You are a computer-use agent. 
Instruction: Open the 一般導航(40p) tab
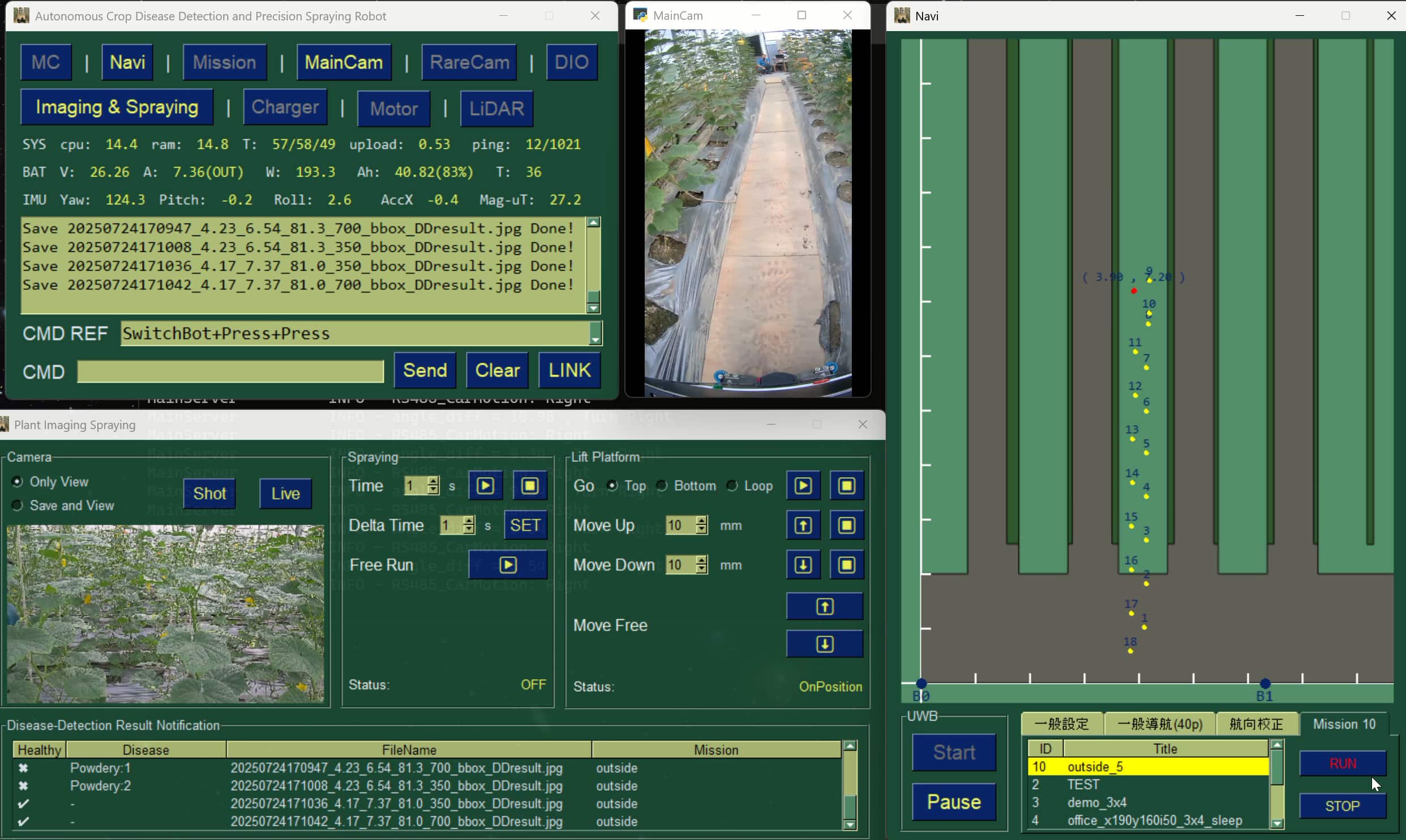[x=1159, y=724]
